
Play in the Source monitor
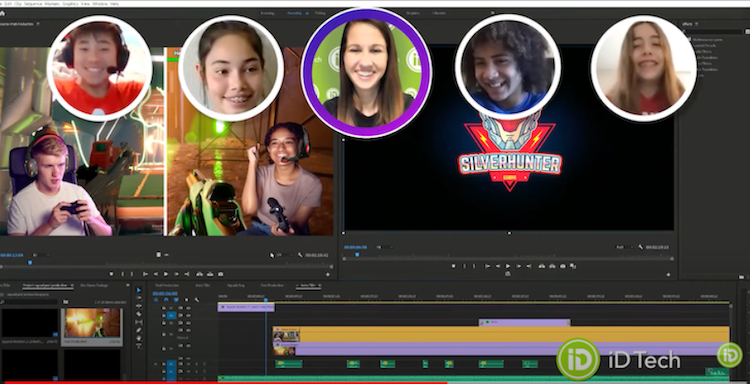click(165, 274)
